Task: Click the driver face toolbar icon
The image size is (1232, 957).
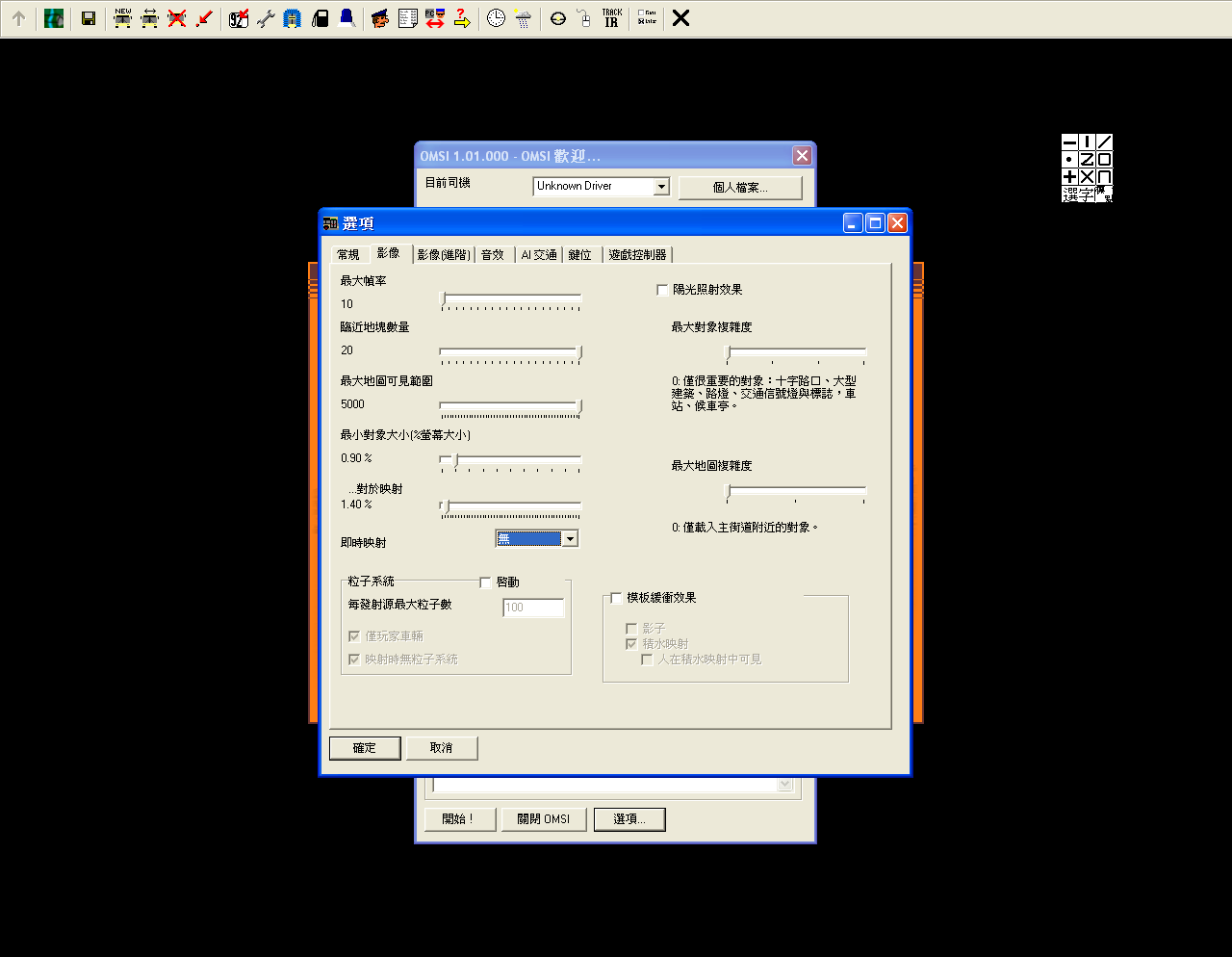Action: [x=380, y=18]
